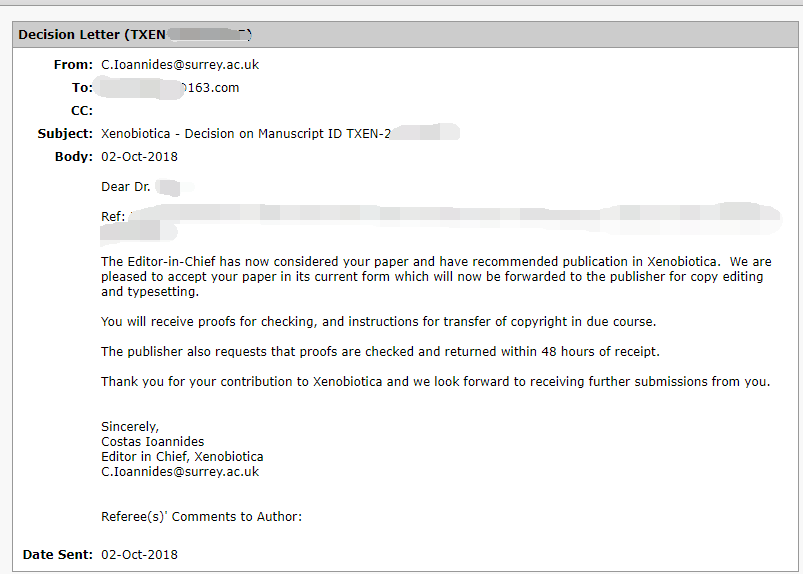Click the Editor in Chief, Xenobiotica title line
Viewport: 803px width, 574px height.
pos(182,456)
